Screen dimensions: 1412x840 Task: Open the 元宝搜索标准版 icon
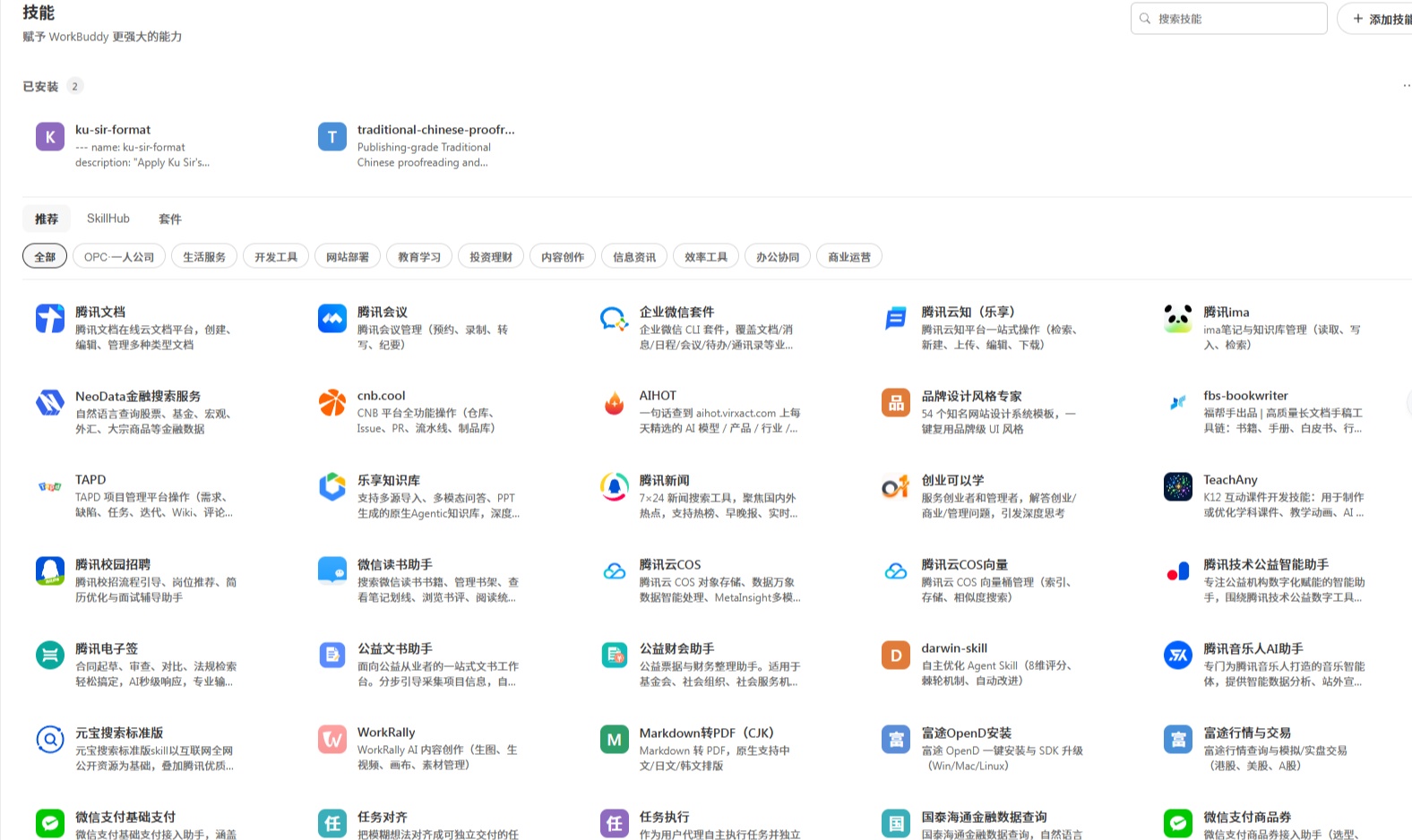50,739
